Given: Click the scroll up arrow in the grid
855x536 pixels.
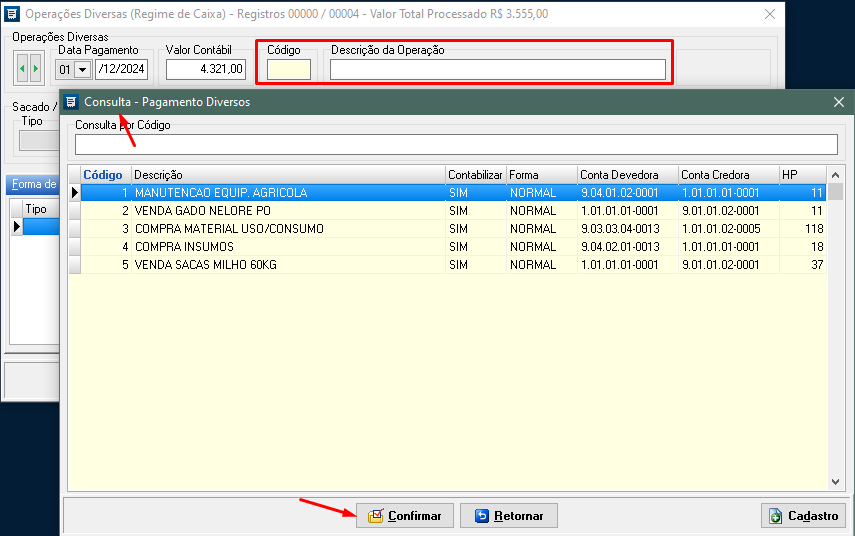Looking at the screenshot, I should click(x=836, y=175).
